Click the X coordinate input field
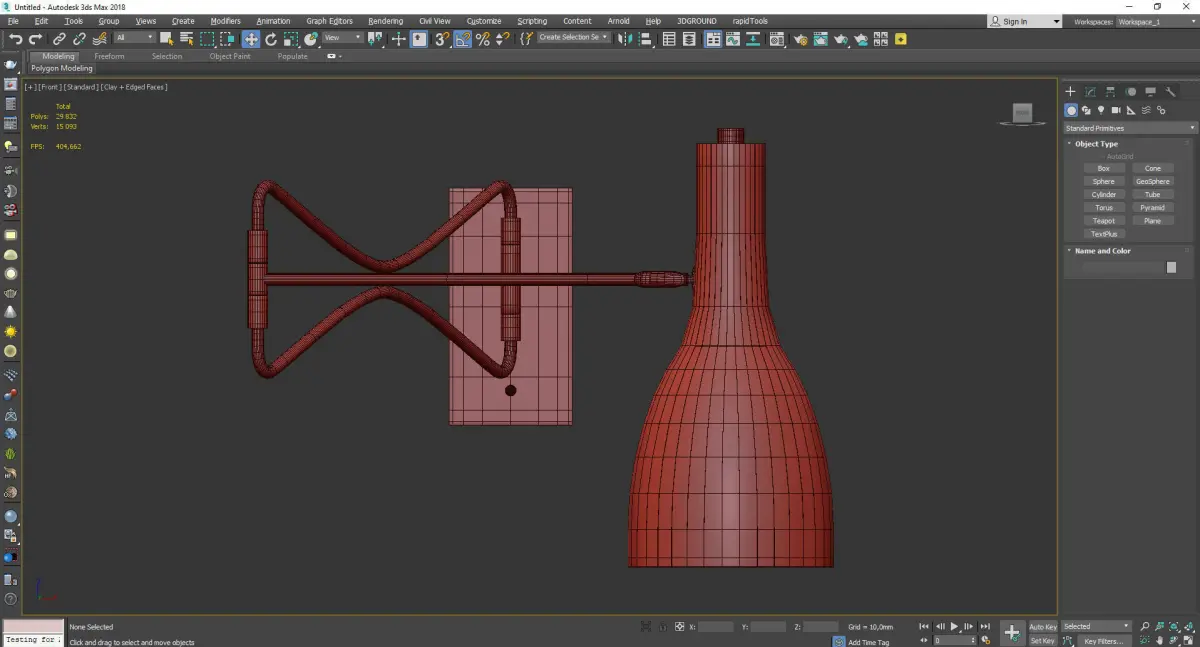 (x=715, y=626)
